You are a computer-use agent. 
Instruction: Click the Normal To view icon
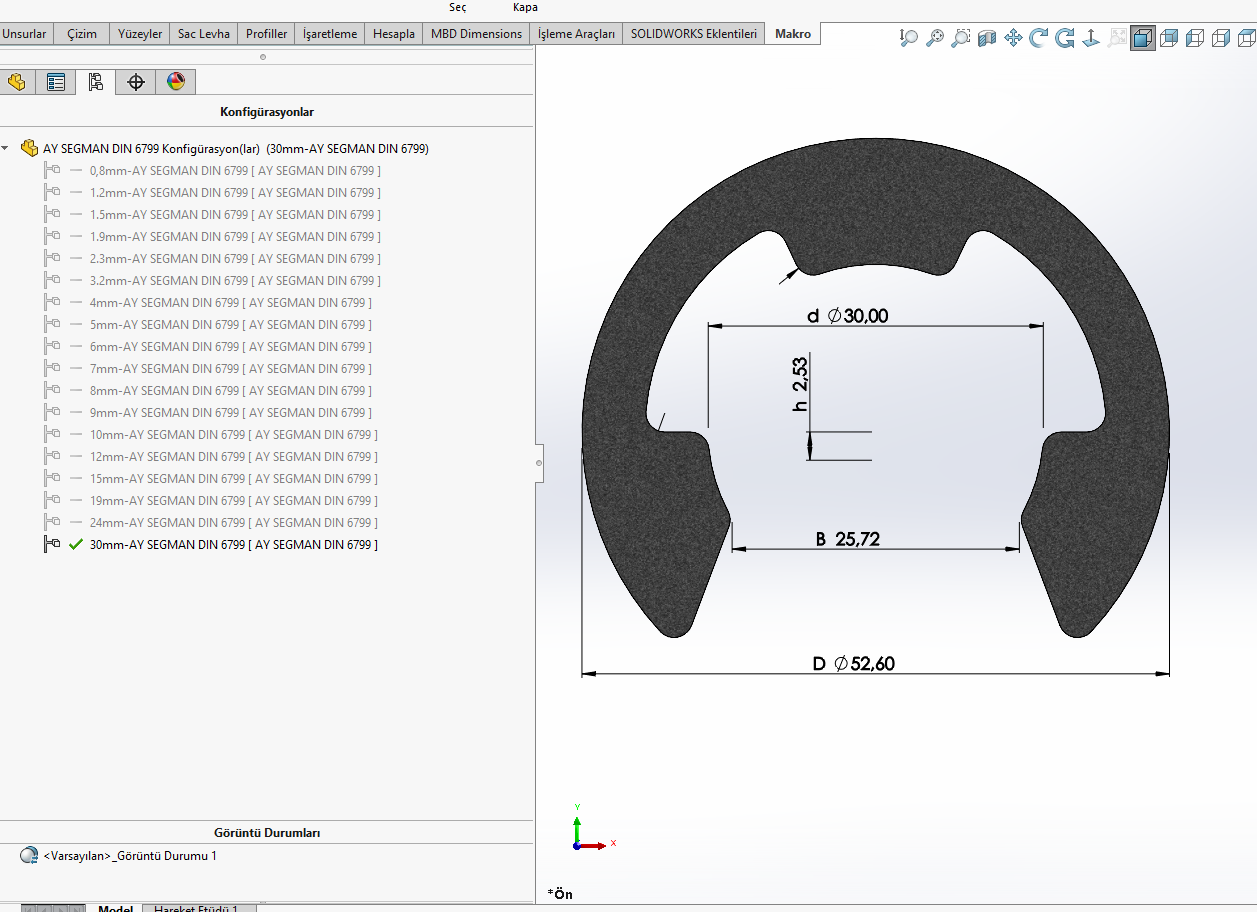pyautogui.click(x=1091, y=39)
